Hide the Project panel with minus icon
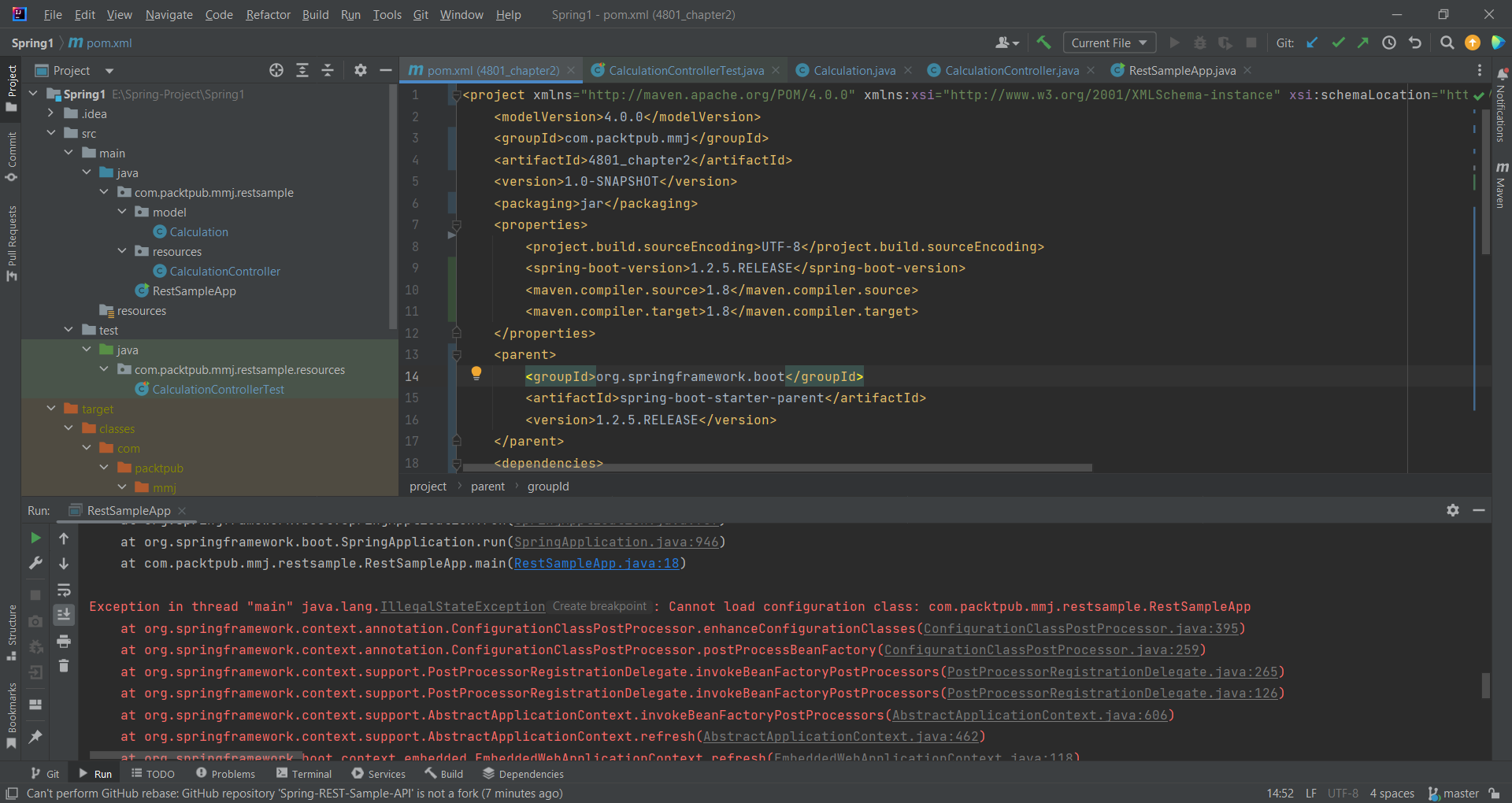1512x803 pixels. click(x=385, y=70)
